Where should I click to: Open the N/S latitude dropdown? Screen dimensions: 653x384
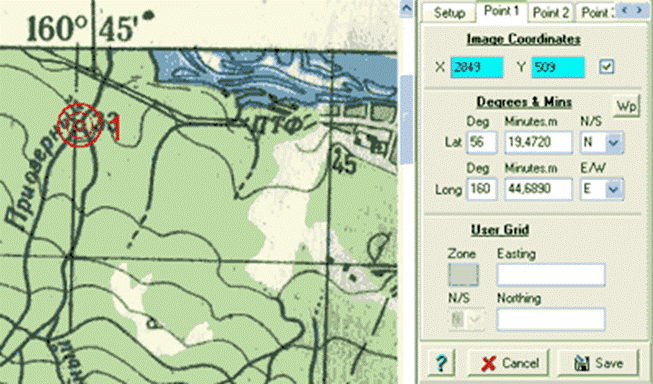coord(613,143)
